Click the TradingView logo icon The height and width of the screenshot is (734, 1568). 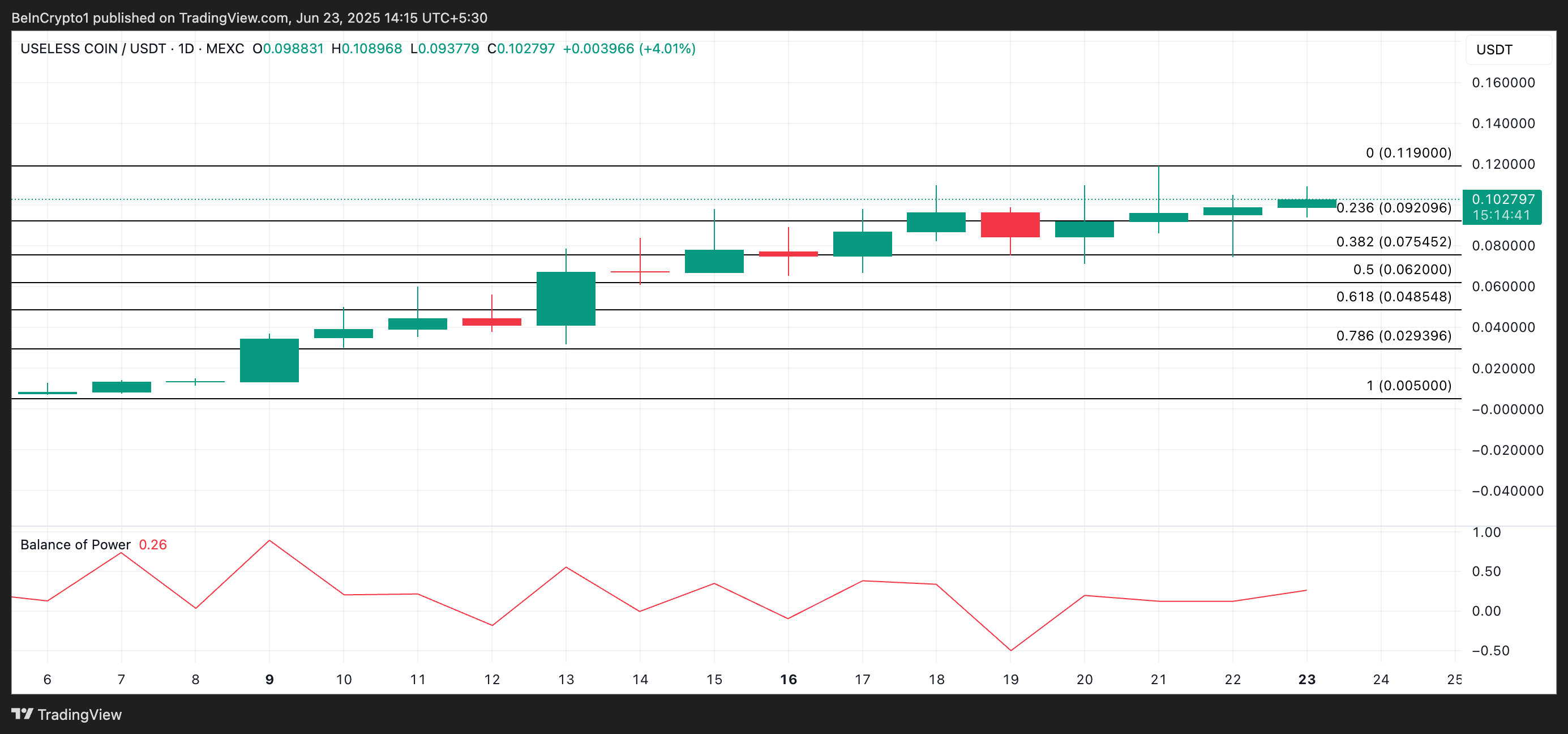pyautogui.click(x=22, y=714)
